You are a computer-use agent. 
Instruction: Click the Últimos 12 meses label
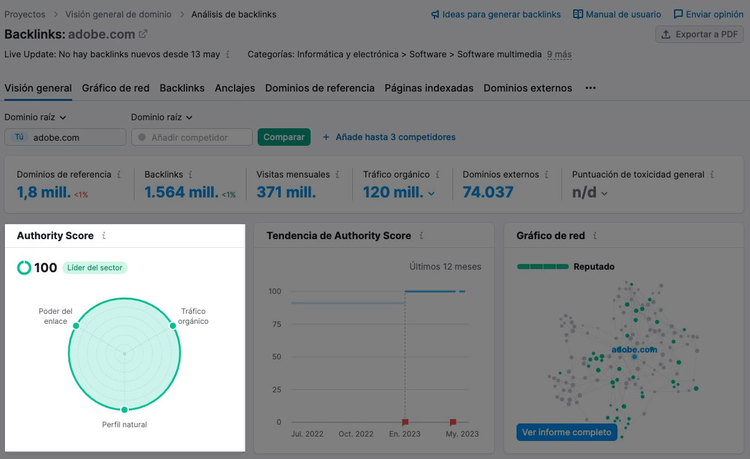click(445, 267)
